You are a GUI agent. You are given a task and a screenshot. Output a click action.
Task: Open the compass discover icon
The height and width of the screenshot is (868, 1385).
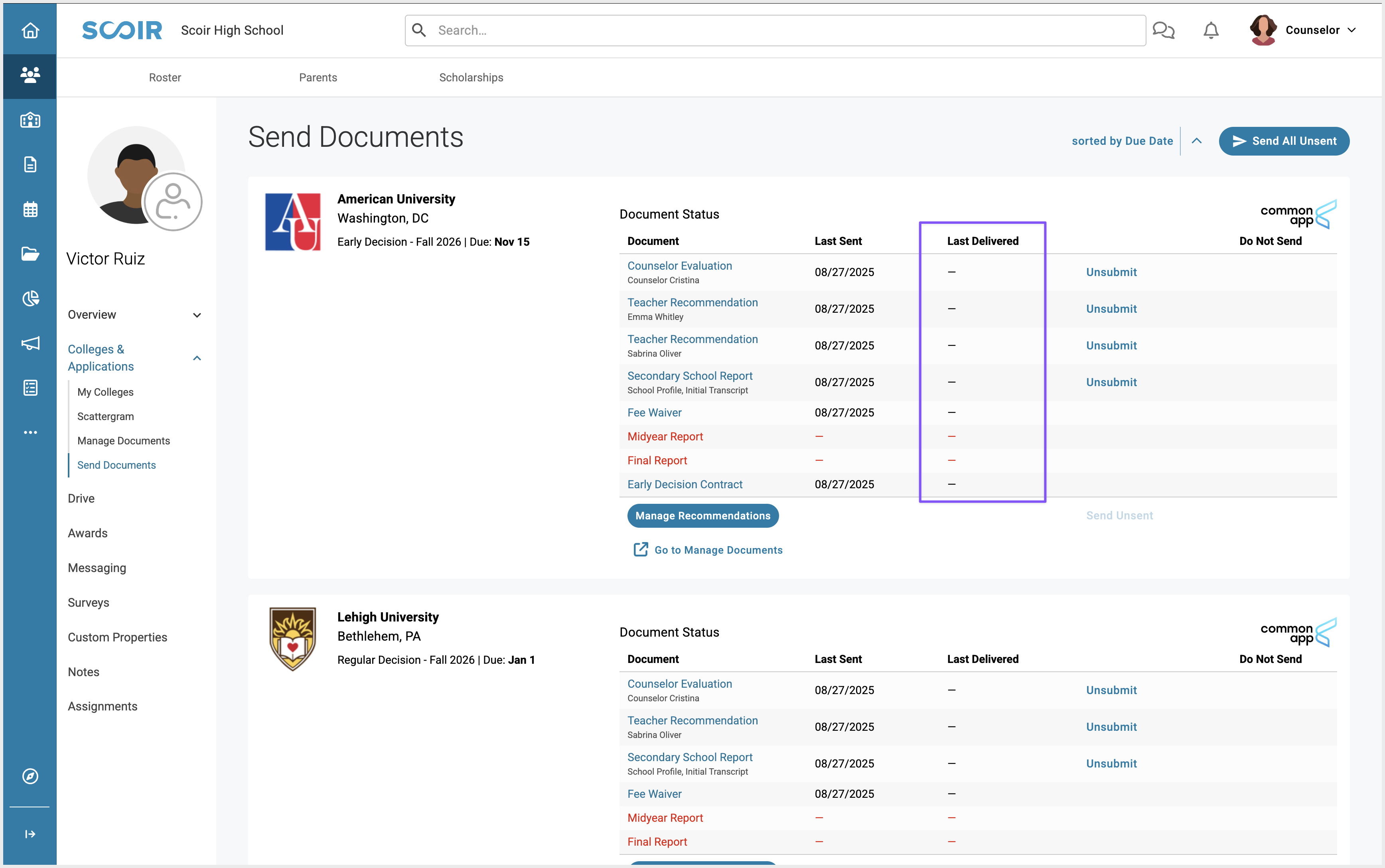pos(30,776)
